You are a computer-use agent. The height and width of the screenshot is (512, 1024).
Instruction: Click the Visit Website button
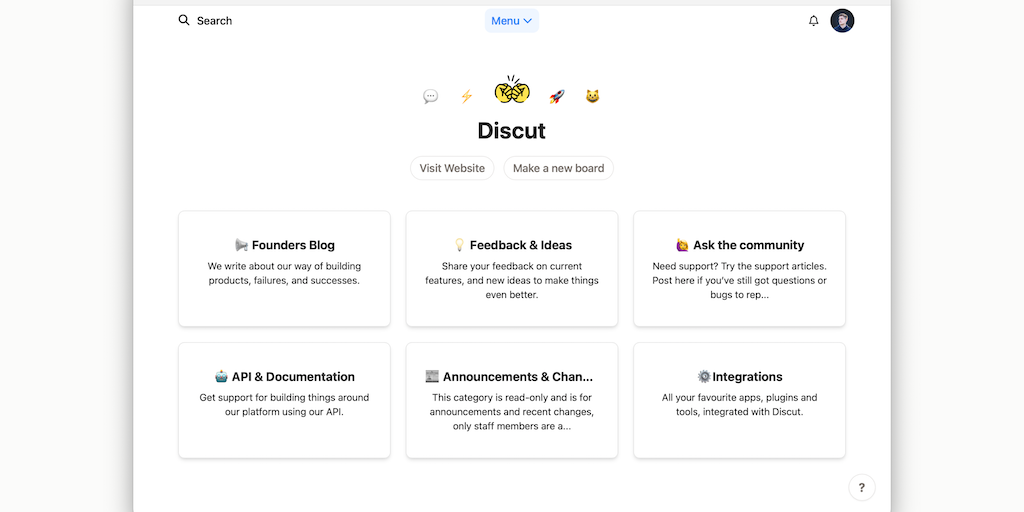(x=452, y=168)
